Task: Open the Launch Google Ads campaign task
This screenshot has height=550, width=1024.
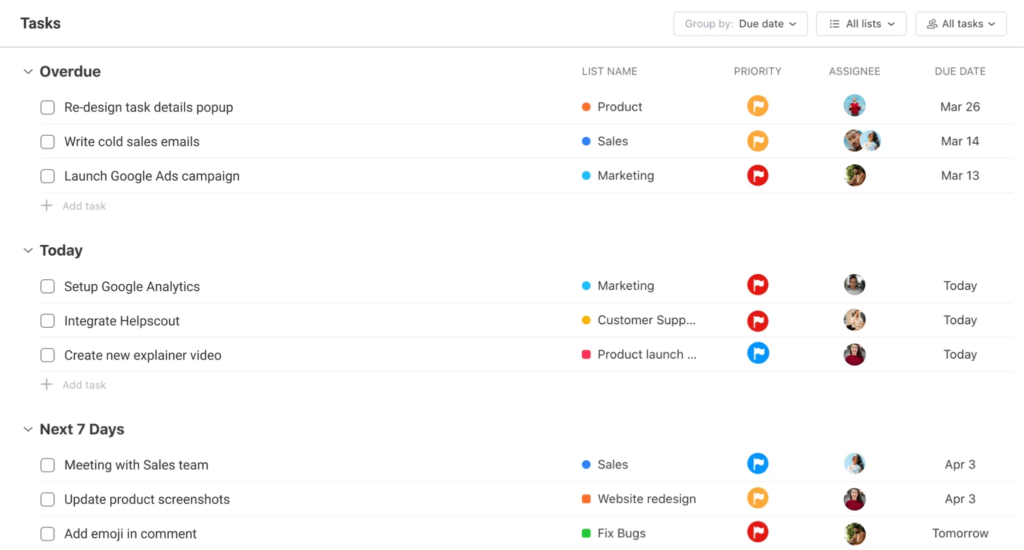Action: point(152,176)
